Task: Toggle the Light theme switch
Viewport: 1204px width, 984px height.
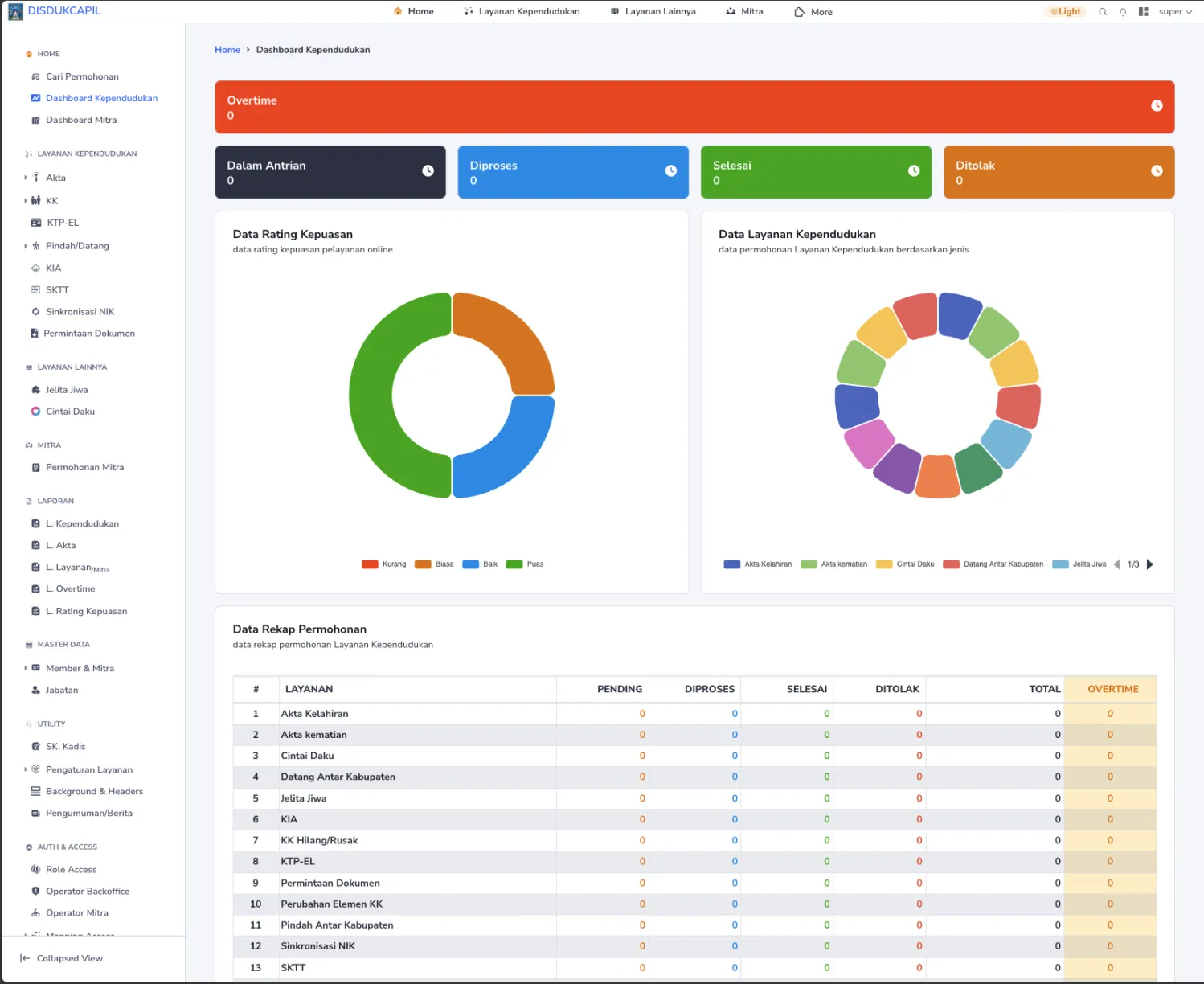Action: 1064,11
